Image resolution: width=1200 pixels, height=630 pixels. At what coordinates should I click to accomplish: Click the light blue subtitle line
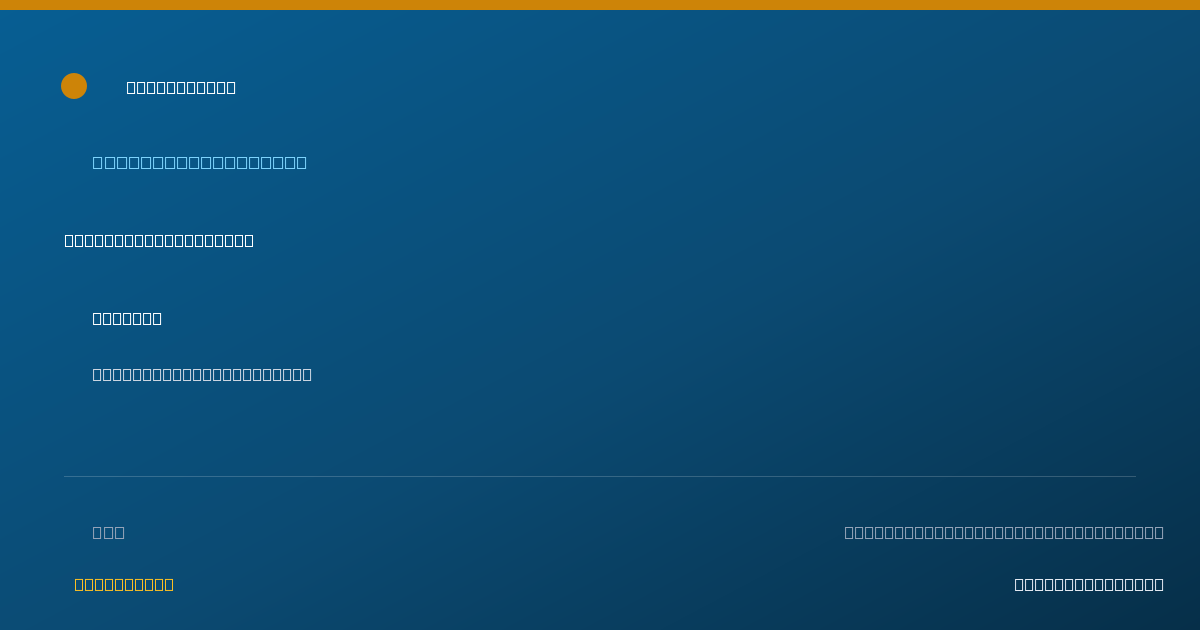coord(200,162)
